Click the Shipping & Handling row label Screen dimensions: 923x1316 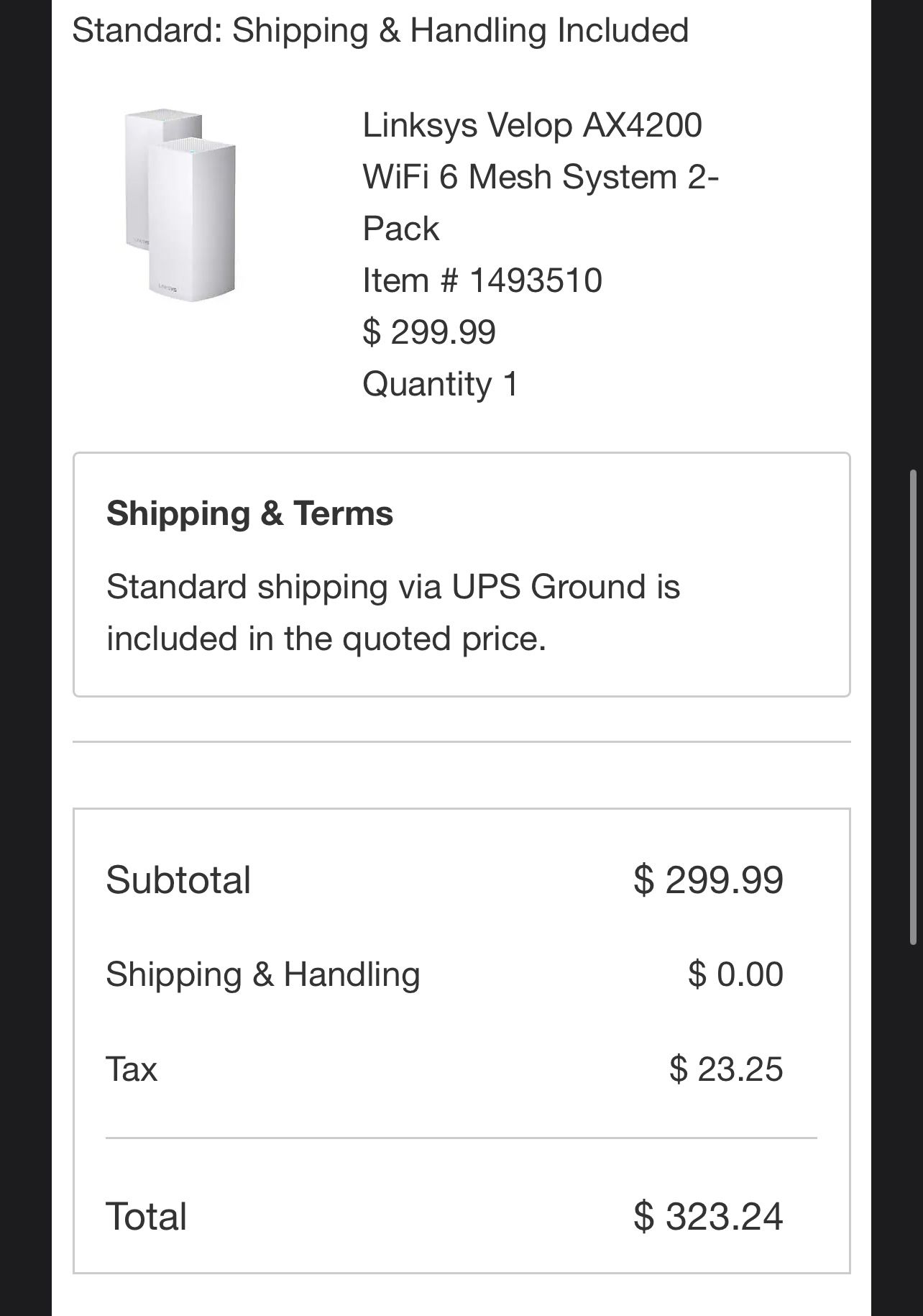click(x=262, y=974)
